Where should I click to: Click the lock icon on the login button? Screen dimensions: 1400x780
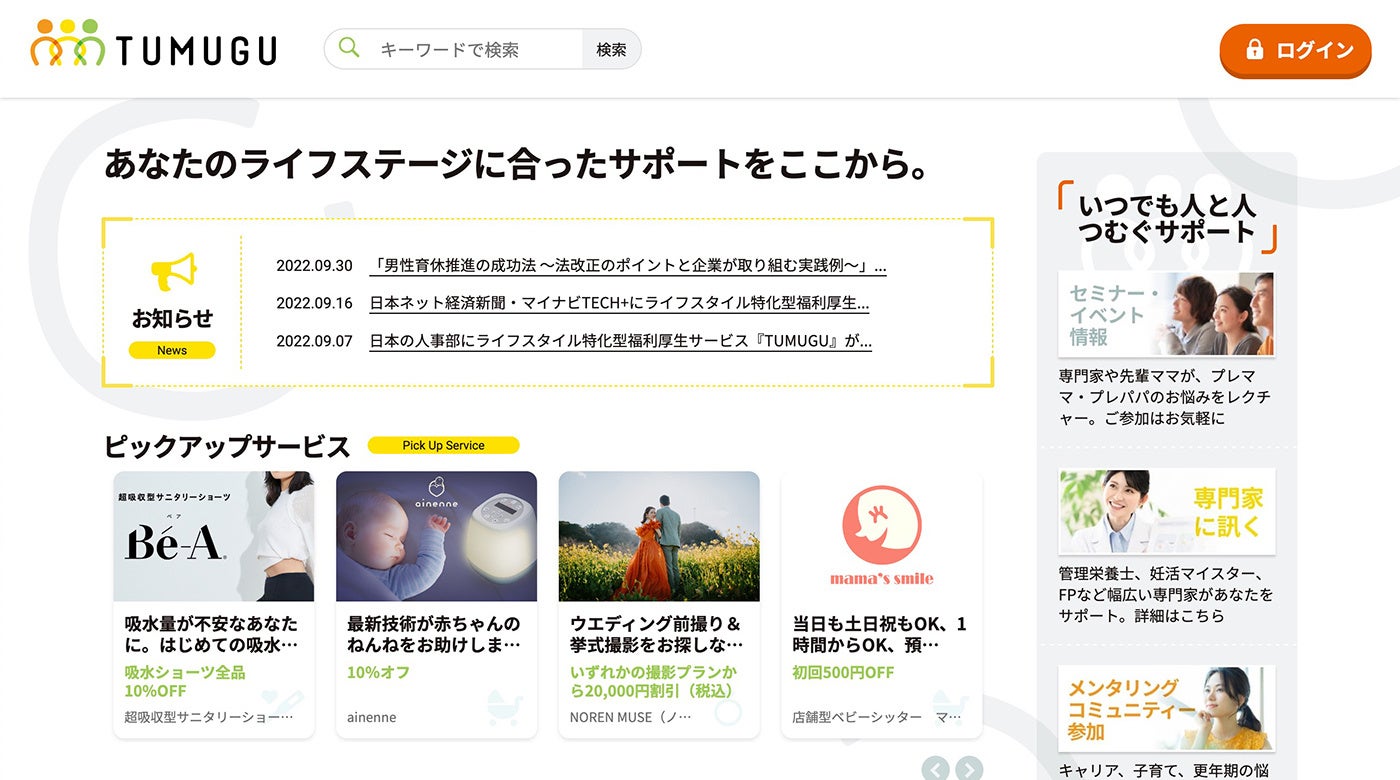[x=1254, y=49]
